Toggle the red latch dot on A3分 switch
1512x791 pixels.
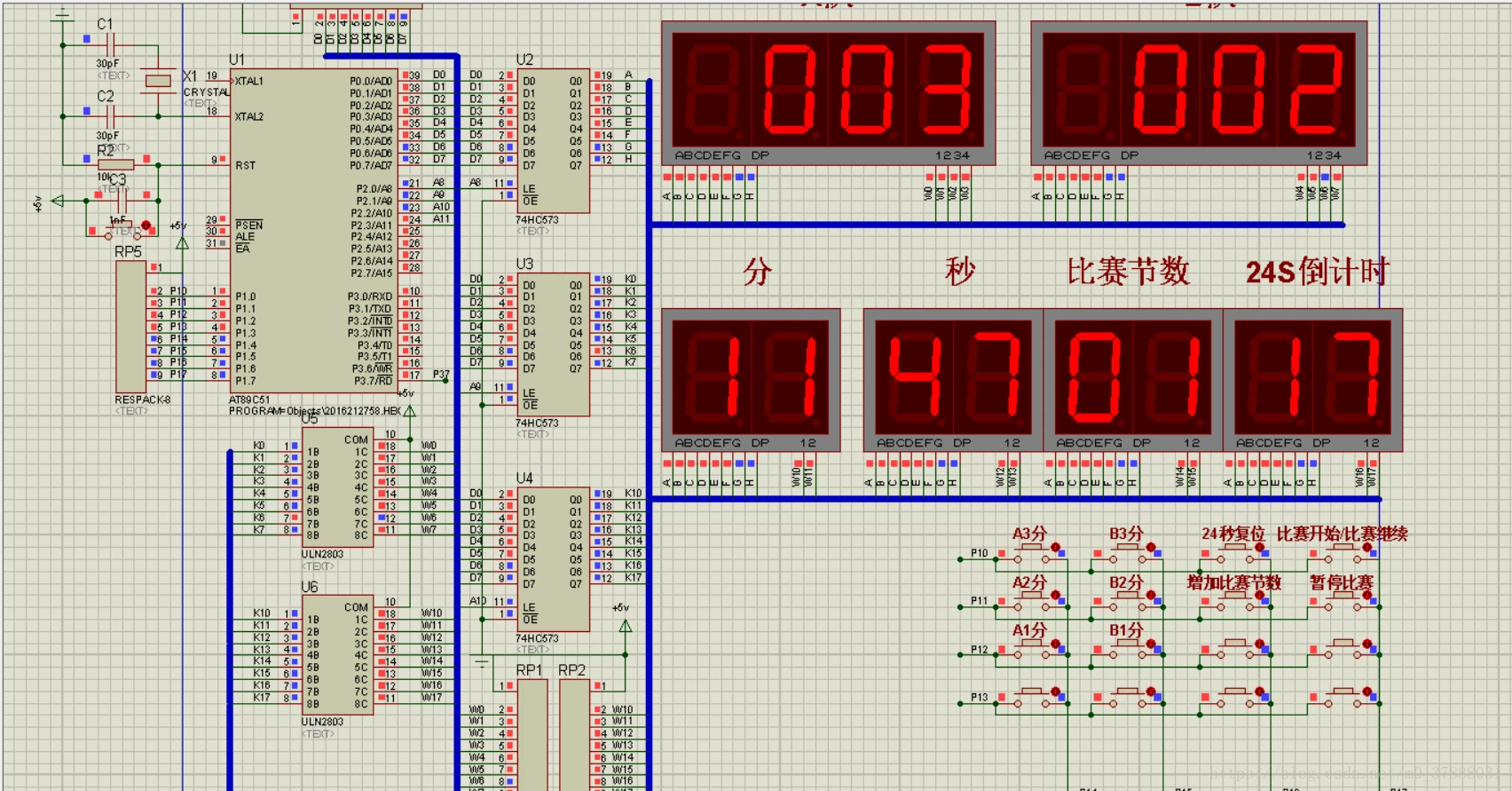pyautogui.click(x=1055, y=548)
